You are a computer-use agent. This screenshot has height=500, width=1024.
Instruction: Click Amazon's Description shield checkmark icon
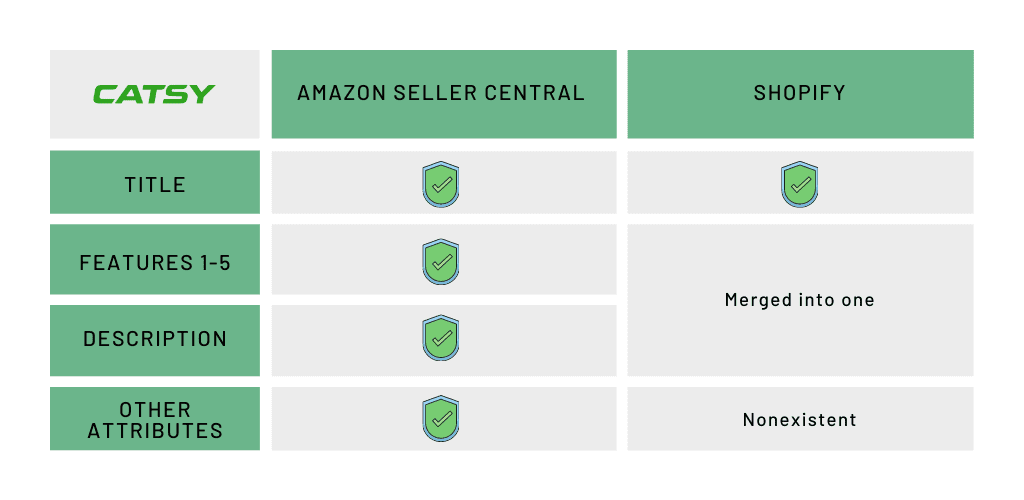(x=441, y=337)
